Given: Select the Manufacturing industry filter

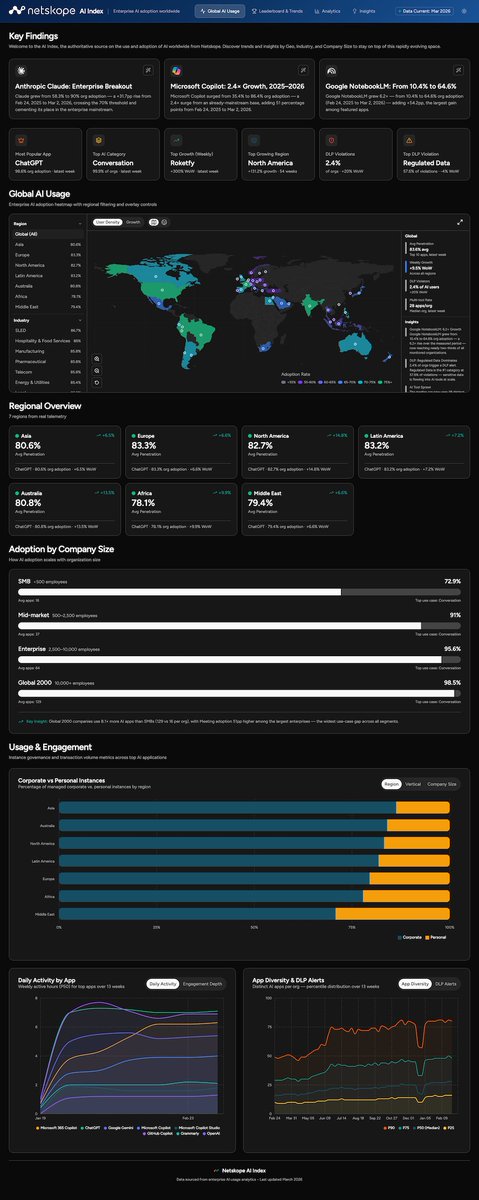Looking at the screenshot, I should pyautogui.click(x=48, y=351).
